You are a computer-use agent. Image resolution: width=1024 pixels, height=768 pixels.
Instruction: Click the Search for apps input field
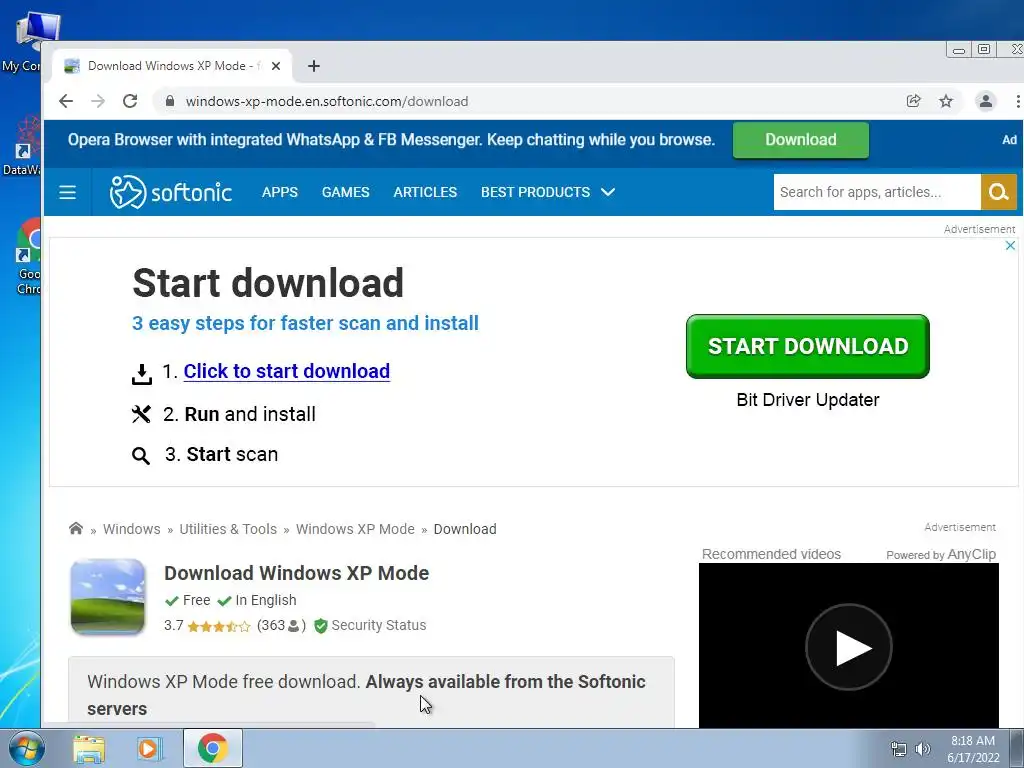click(x=877, y=192)
